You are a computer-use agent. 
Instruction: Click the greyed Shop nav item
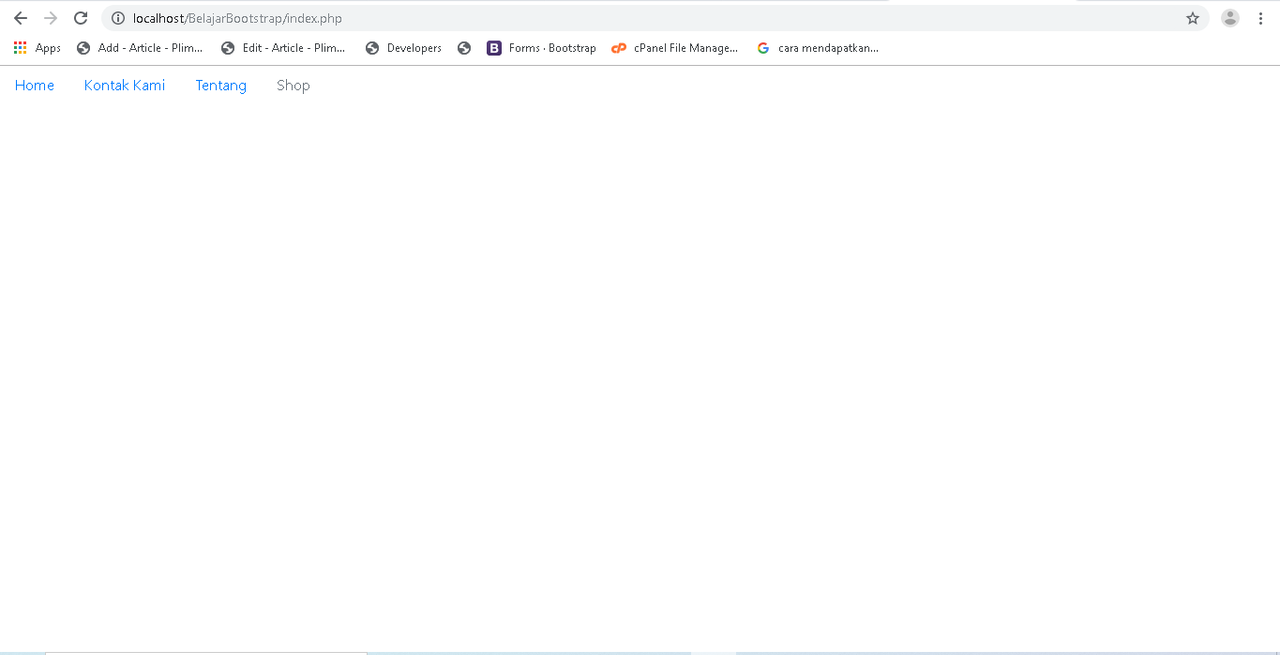[x=293, y=85]
